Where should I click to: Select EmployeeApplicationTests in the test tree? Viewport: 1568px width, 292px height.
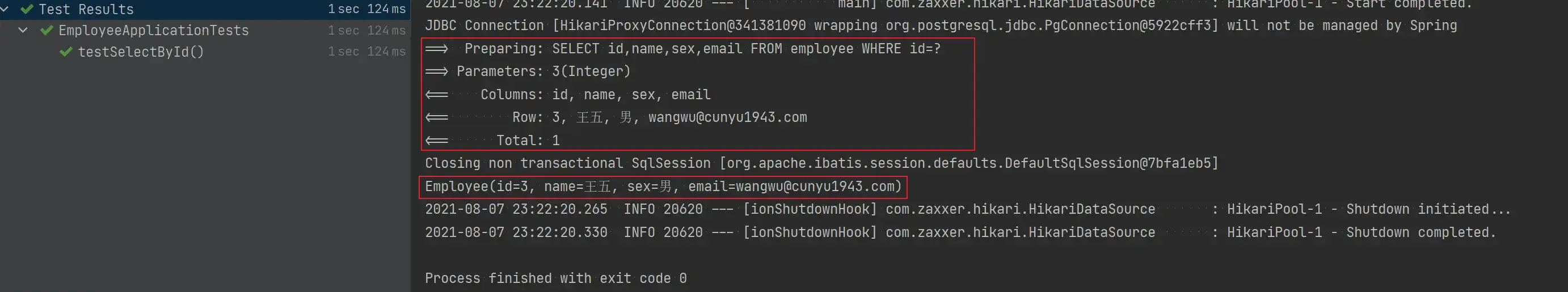[x=153, y=31]
